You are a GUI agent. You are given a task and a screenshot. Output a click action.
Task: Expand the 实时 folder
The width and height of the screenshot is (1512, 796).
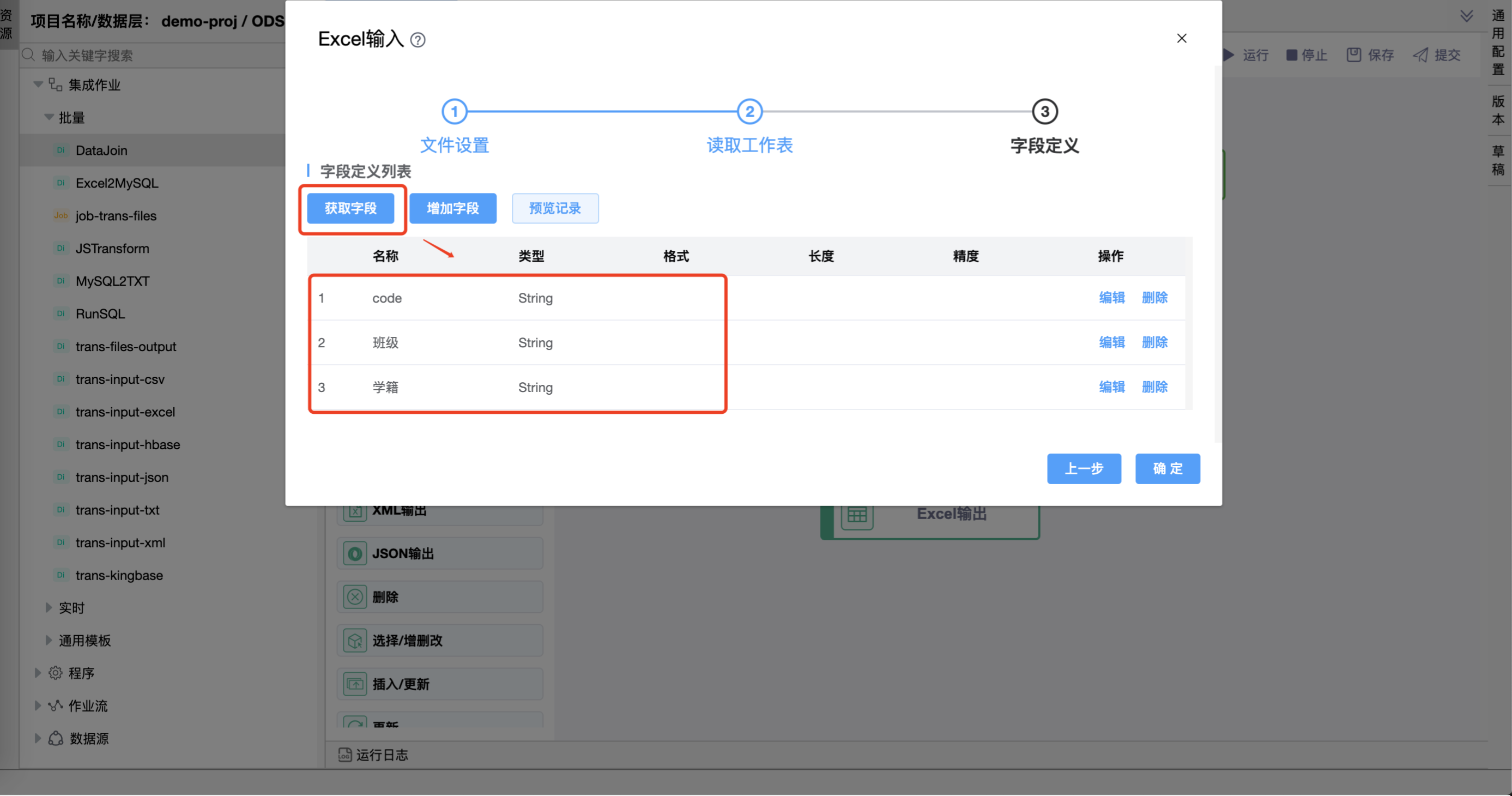(49, 607)
